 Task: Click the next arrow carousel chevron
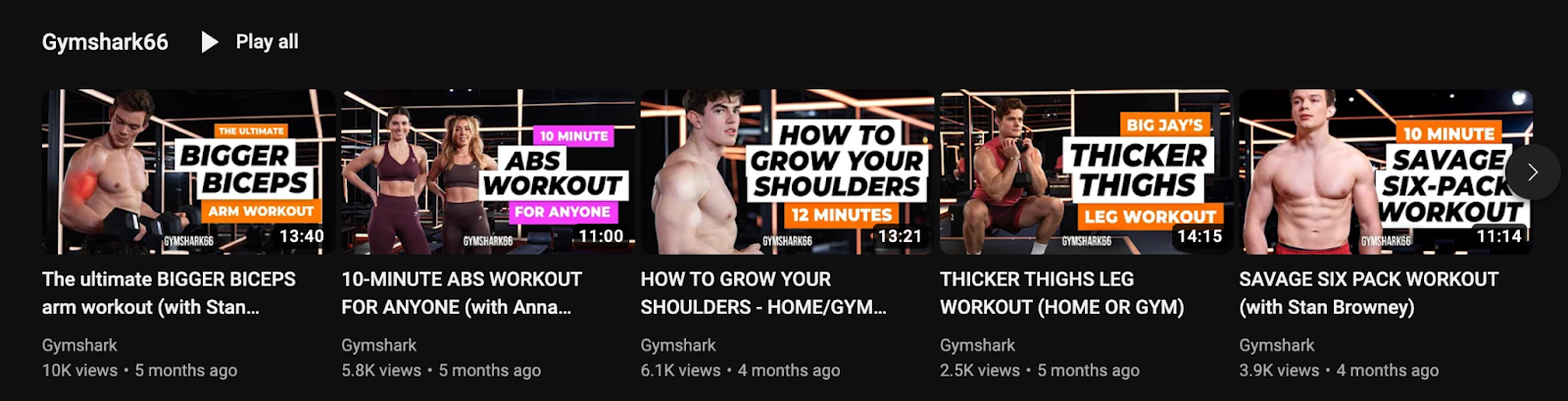pyautogui.click(x=1533, y=172)
